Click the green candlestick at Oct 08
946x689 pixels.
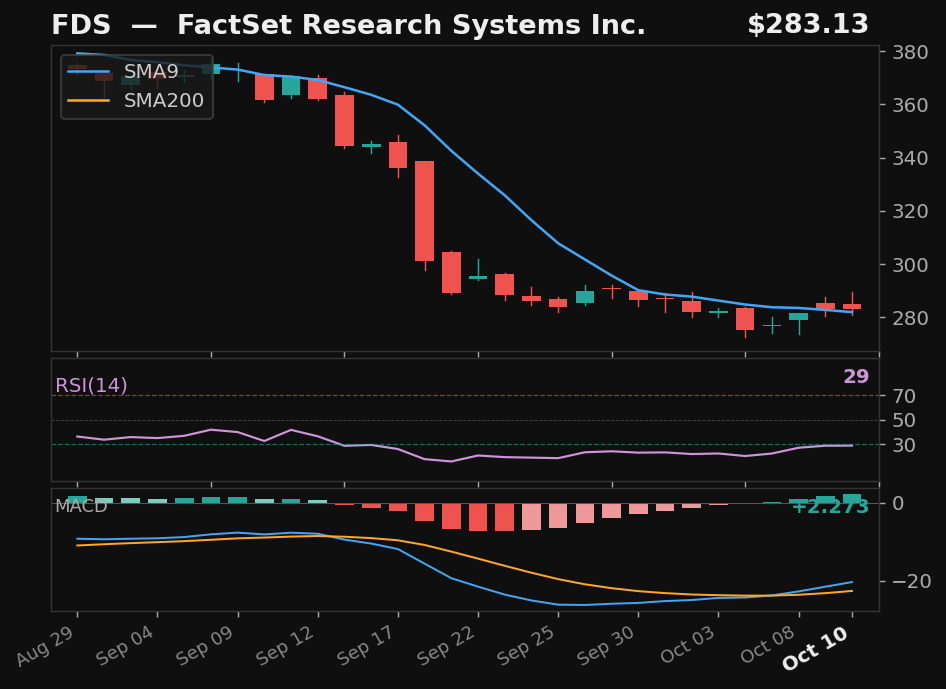point(799,316)
